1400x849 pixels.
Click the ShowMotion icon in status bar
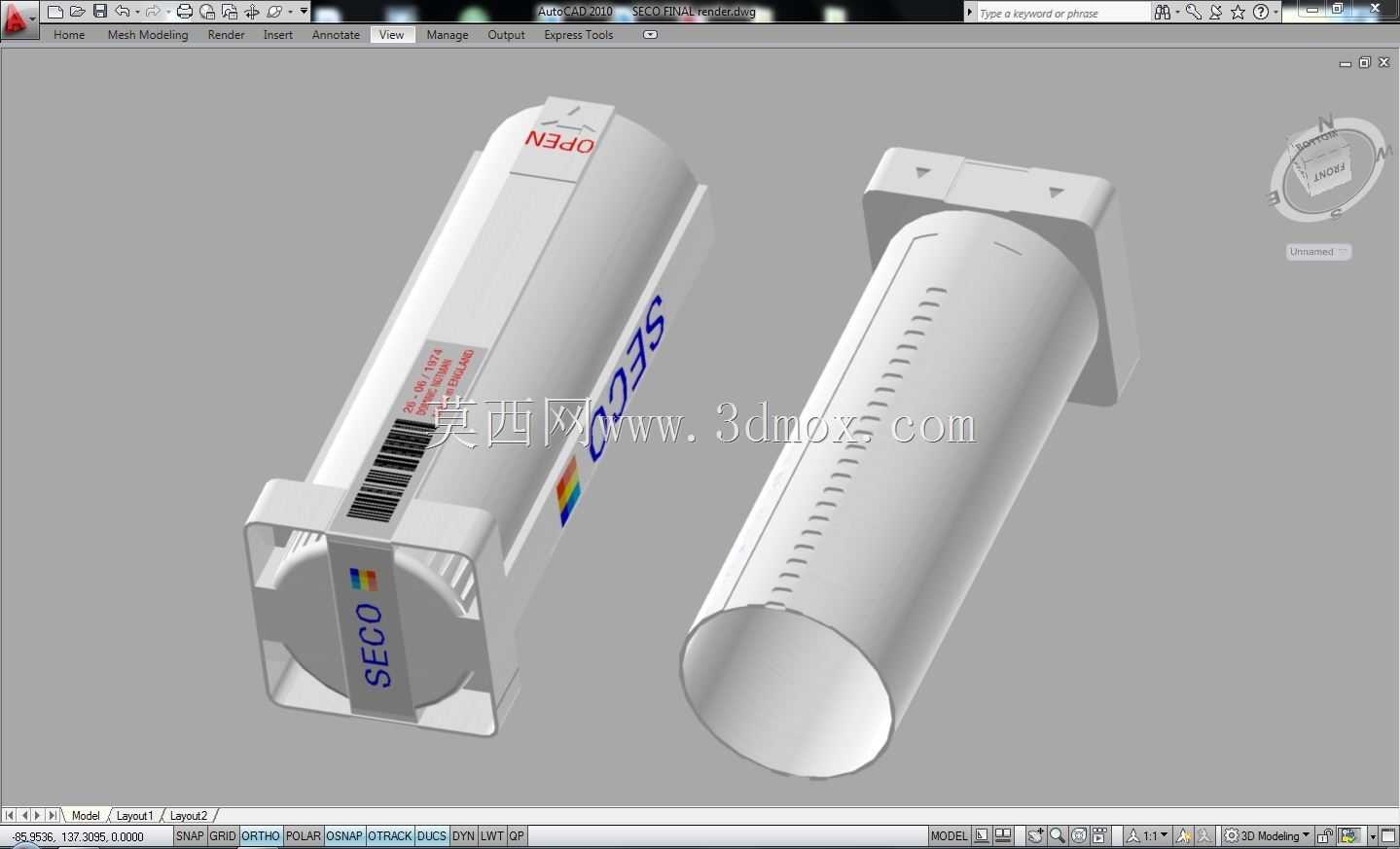pyautogui.click(x=1100, y=836)
